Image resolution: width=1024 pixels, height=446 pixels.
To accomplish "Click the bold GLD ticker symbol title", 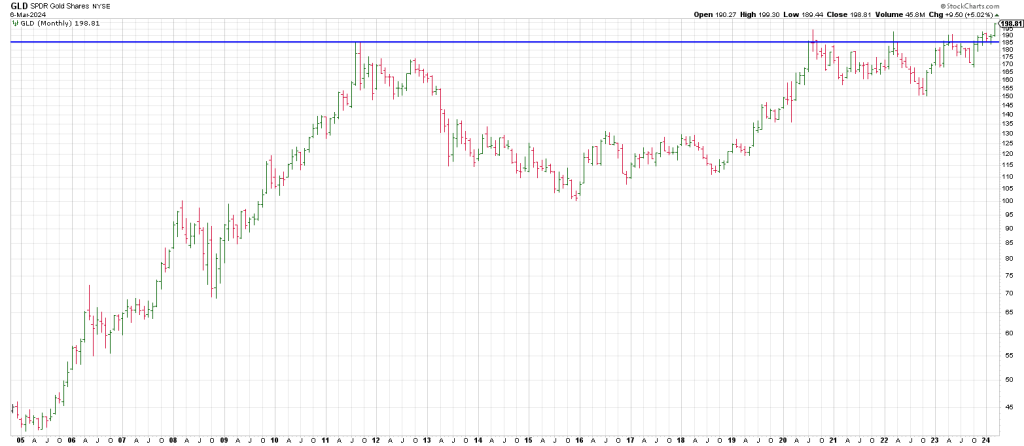I will click(x=18, y=6).
